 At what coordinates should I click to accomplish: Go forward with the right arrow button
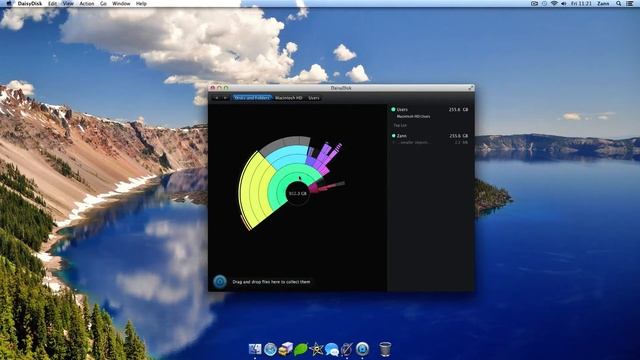coord(225,98)
